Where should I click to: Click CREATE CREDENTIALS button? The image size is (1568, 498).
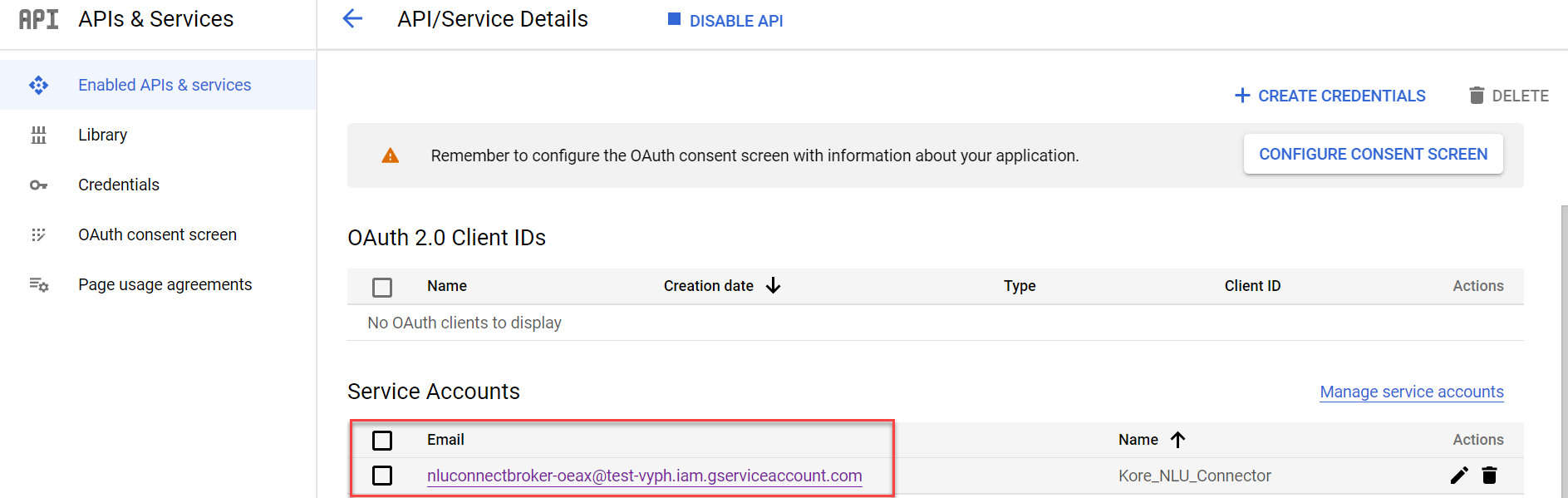pyautogui.click(x=1330, y=96)
